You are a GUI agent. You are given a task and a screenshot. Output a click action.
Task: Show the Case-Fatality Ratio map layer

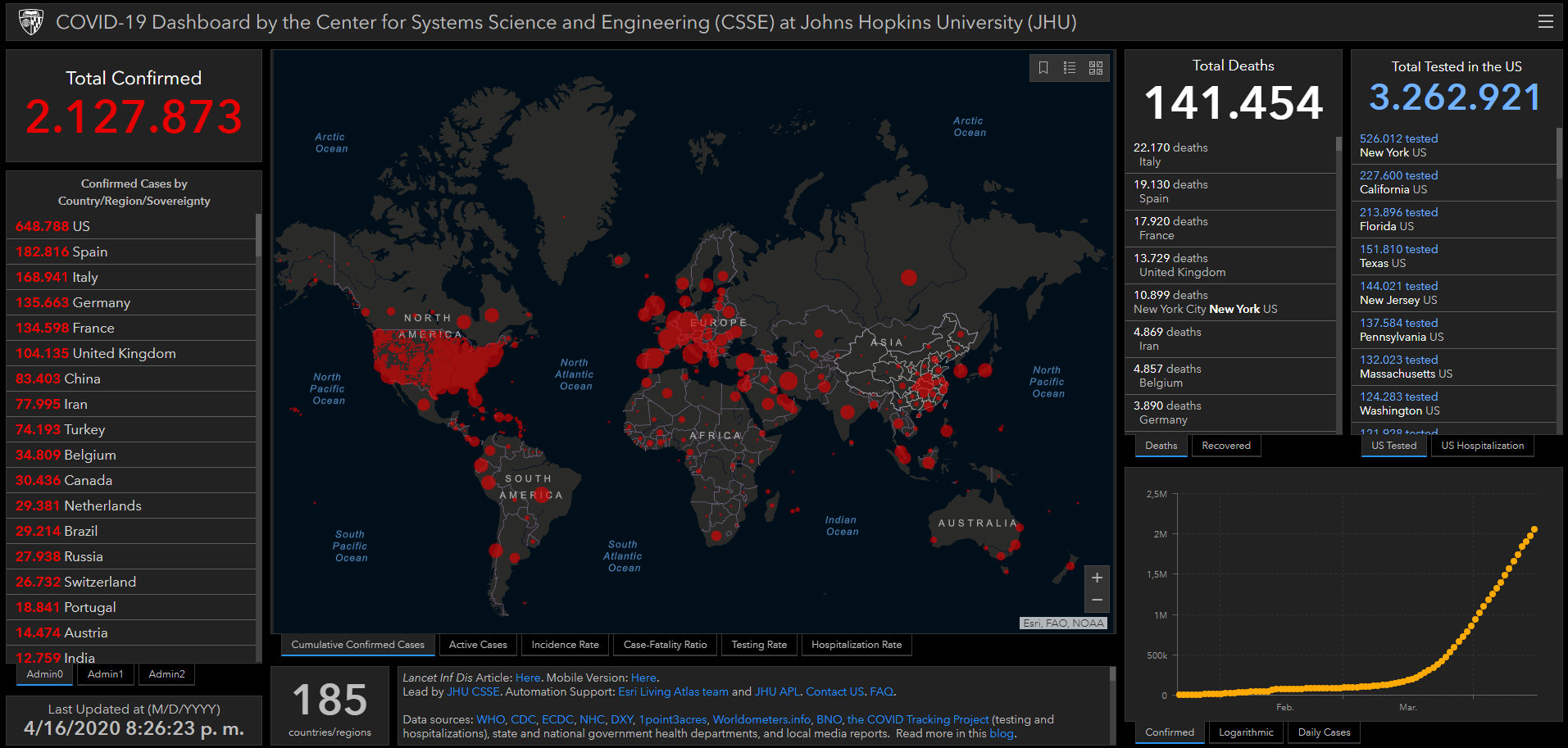tap(665, 645)
